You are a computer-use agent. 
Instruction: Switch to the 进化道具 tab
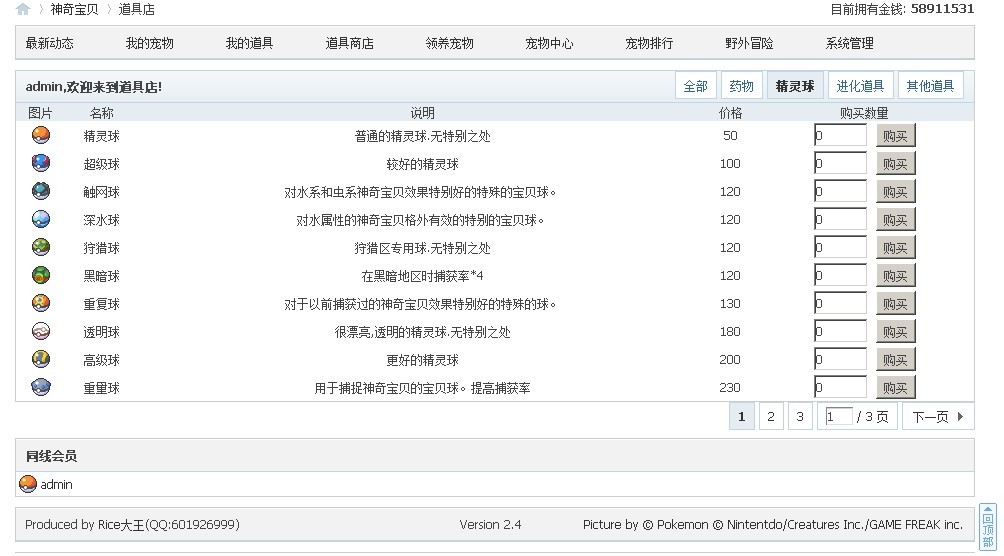pyautogui.click(x=860, y=86)
